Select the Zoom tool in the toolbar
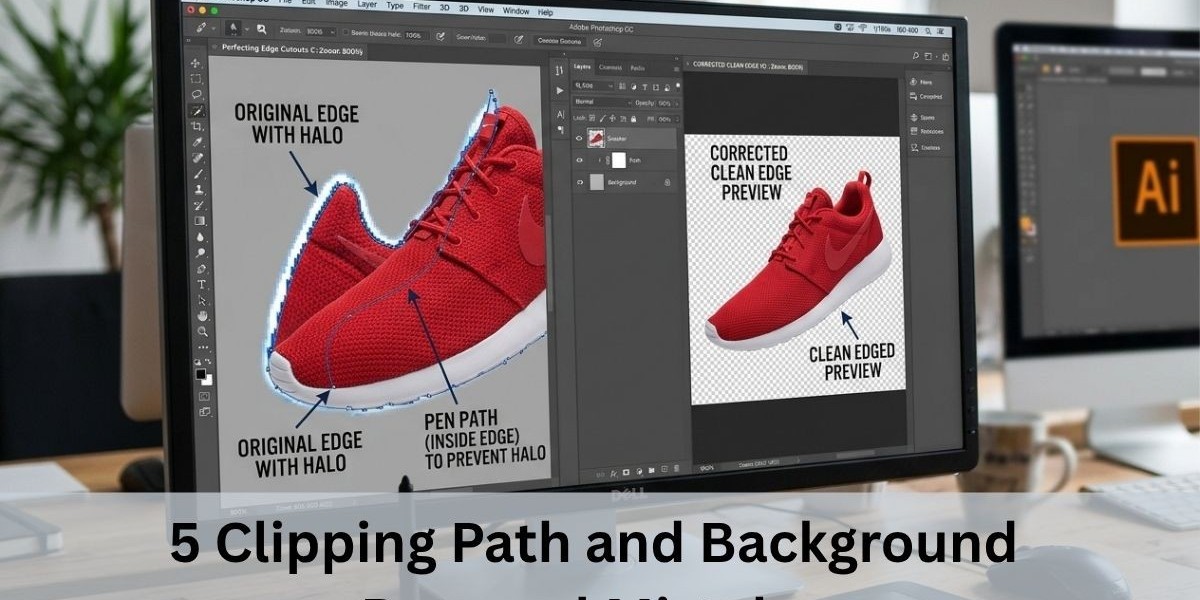Viewport: 1200px width, 600px height. (203, 331)
